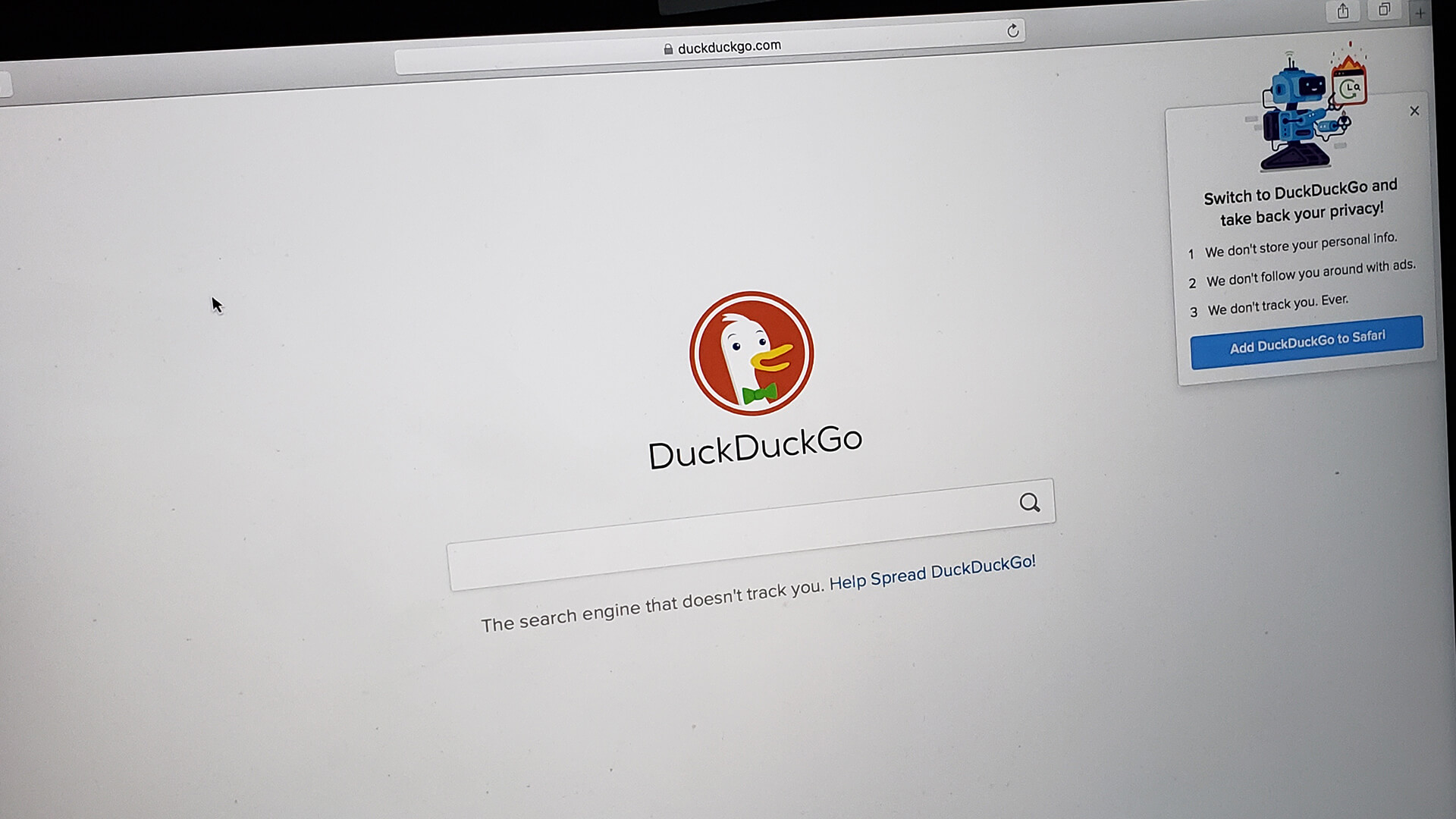Dismiss the Switch to DuckDuckGo popup
This screenshot has height=819, width=1456.
tap(1414, 111)
